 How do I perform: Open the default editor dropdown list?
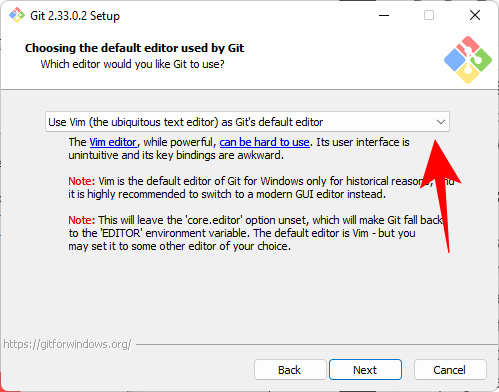click(247, 122)
